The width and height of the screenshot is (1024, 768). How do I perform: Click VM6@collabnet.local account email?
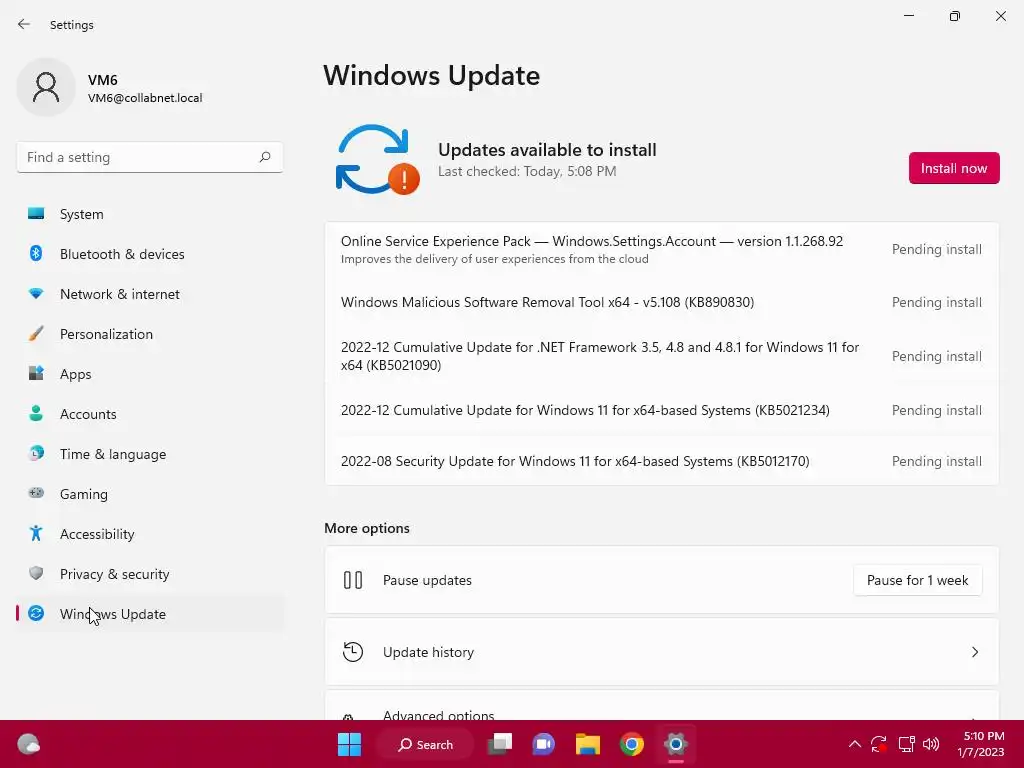pyautogui.click(x=145, y=98)
